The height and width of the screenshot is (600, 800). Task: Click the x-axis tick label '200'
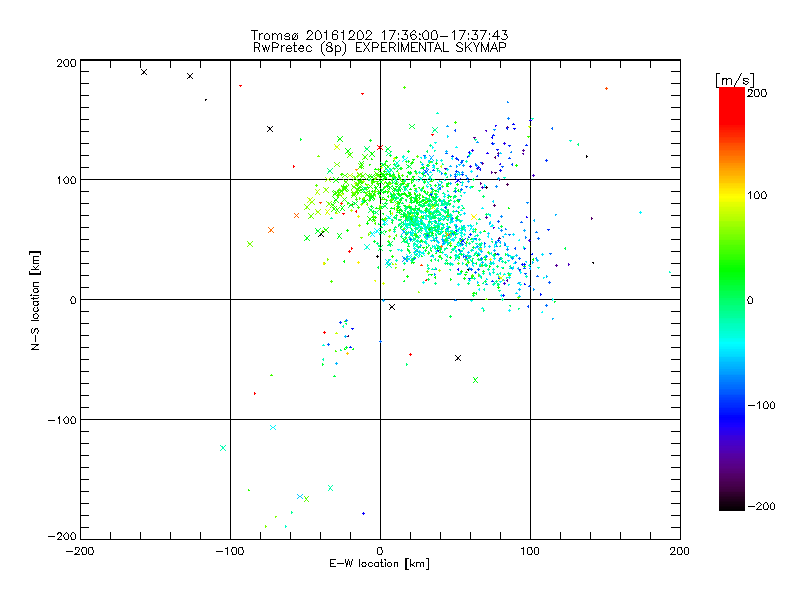pos(679,551)
